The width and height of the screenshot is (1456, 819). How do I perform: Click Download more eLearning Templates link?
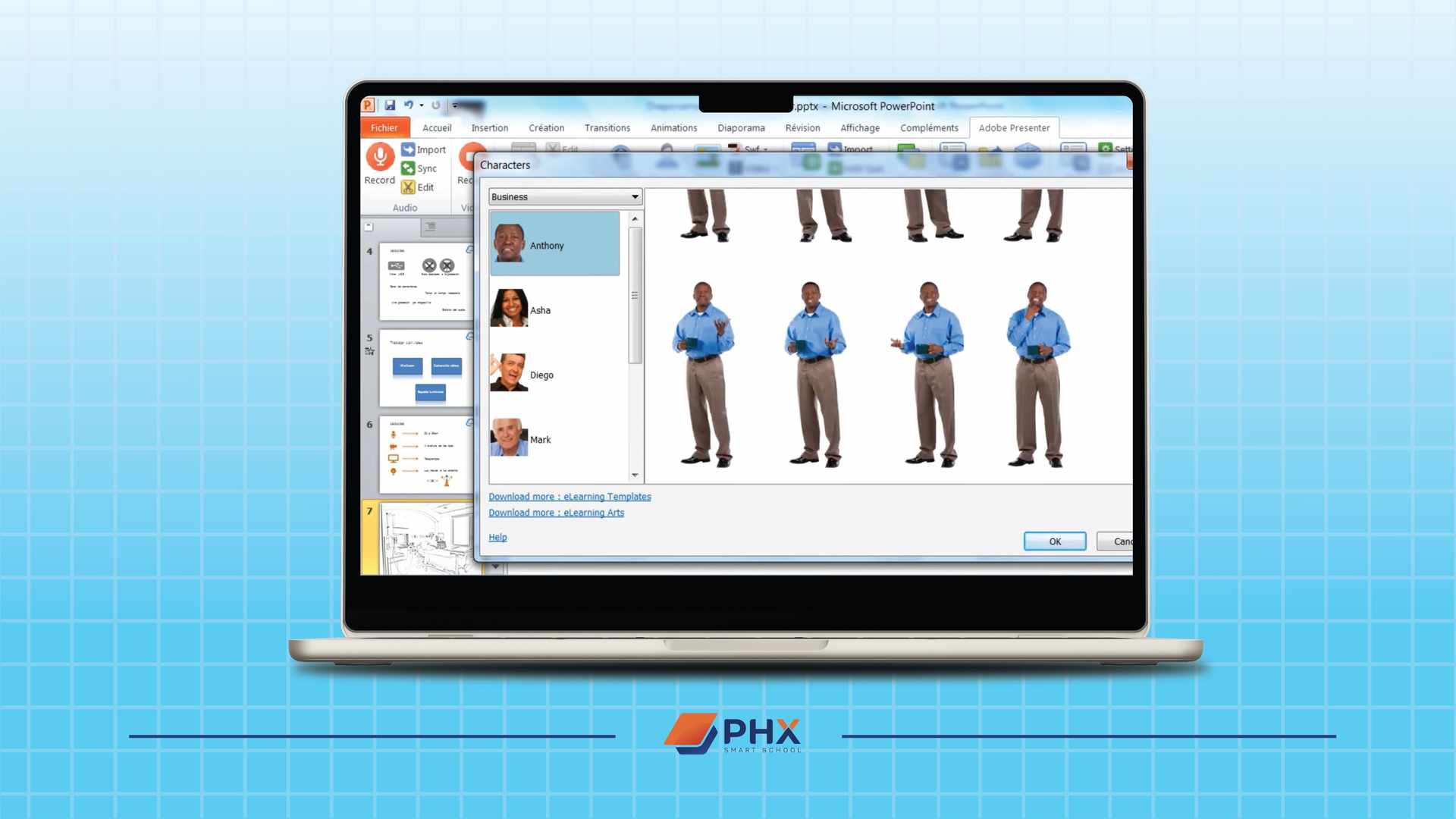pyautogui.click(x=570, y=496)
